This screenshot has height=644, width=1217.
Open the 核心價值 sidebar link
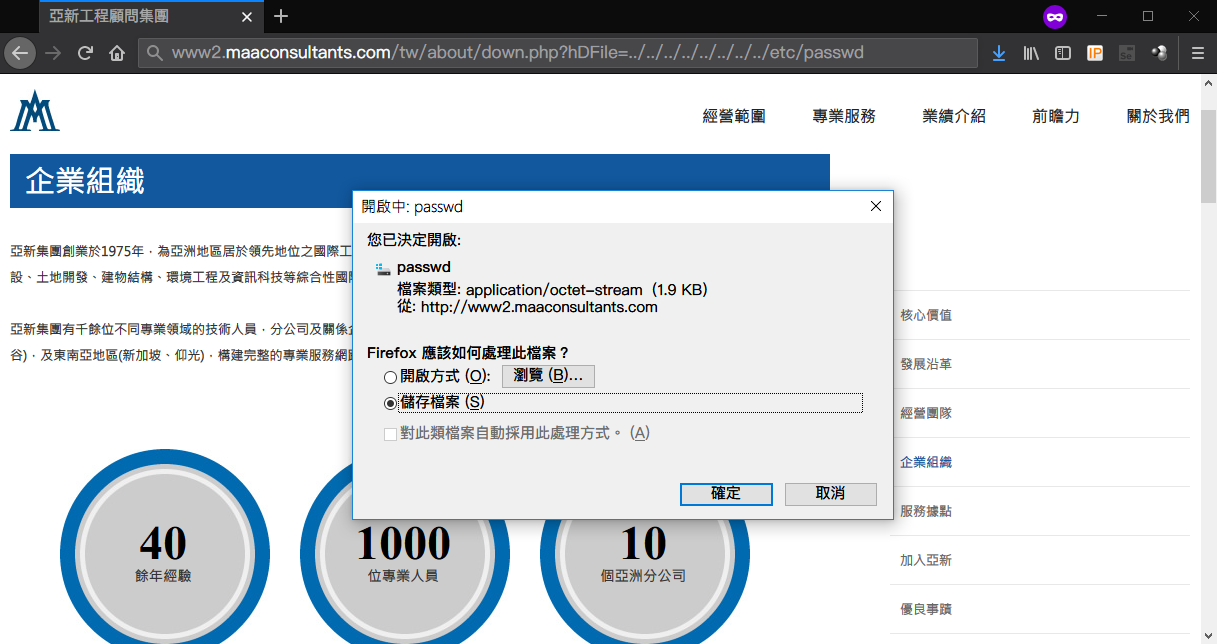pyautogui.click(x=926, y=315)
